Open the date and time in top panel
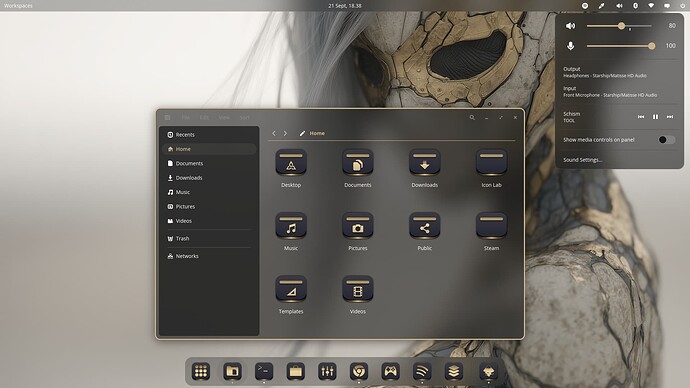The image size is (690, 388). click(x=345, y=6)
